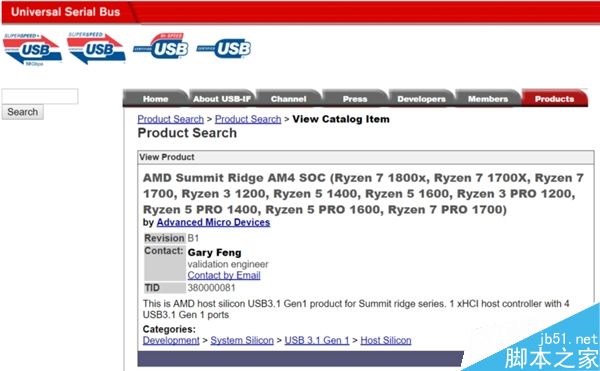Open the Members tab

[488, 99]
